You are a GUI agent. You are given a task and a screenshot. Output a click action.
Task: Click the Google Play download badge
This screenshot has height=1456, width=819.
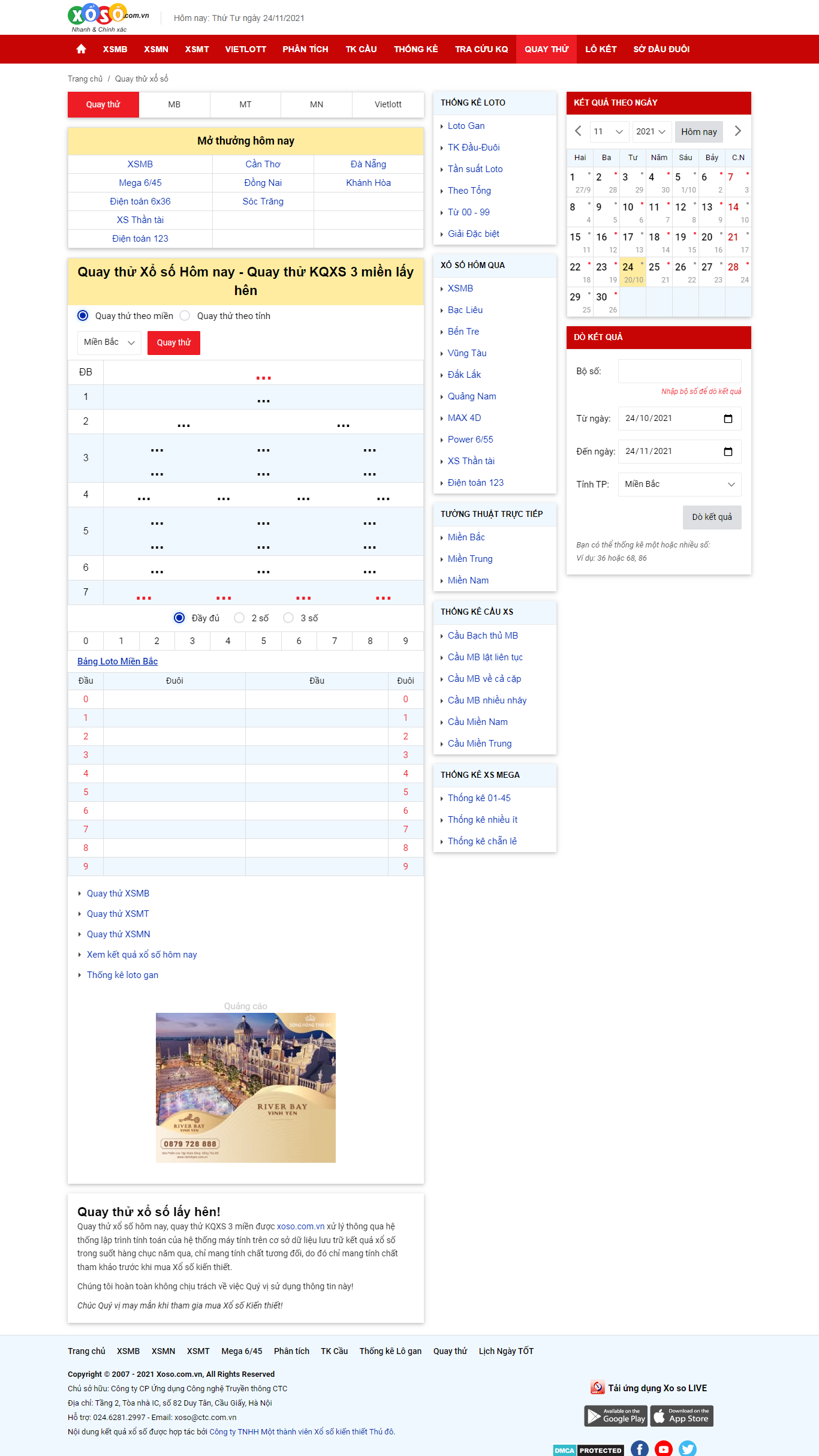pos(616,1416)
